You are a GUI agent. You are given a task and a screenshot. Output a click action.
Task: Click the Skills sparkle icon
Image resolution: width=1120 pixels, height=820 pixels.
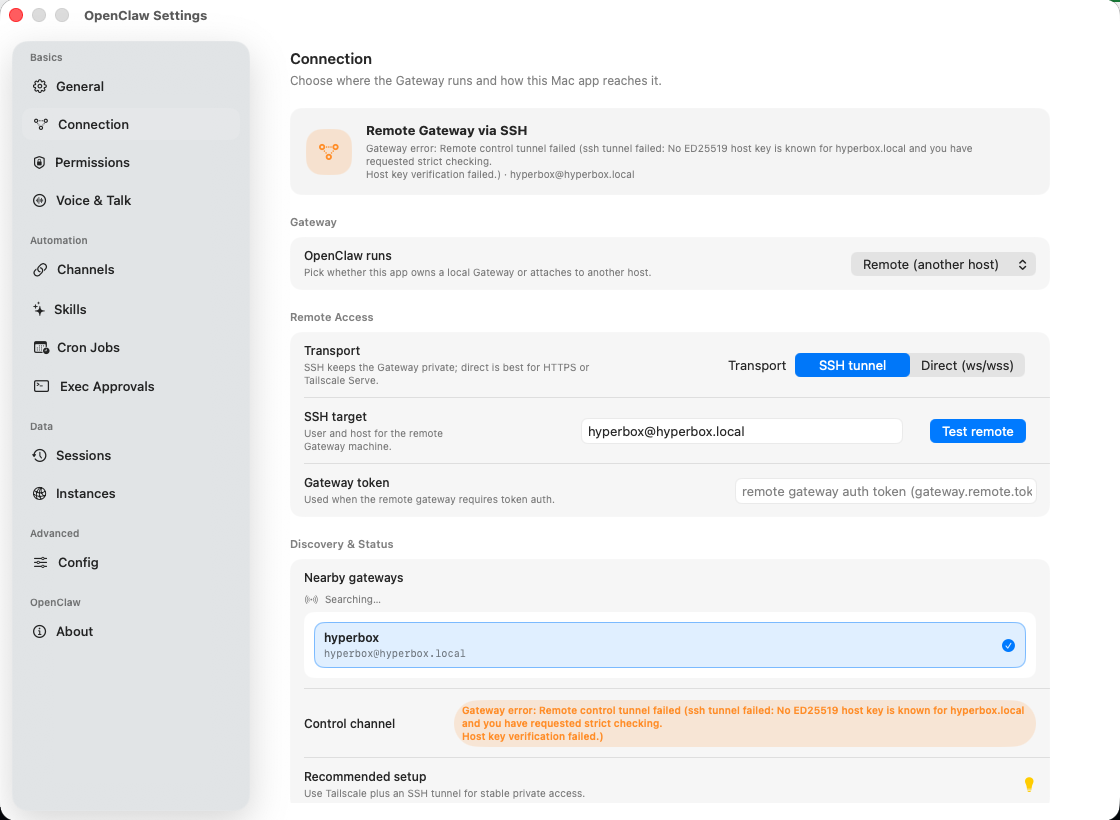pyautogui.click(x=39, y=309)
